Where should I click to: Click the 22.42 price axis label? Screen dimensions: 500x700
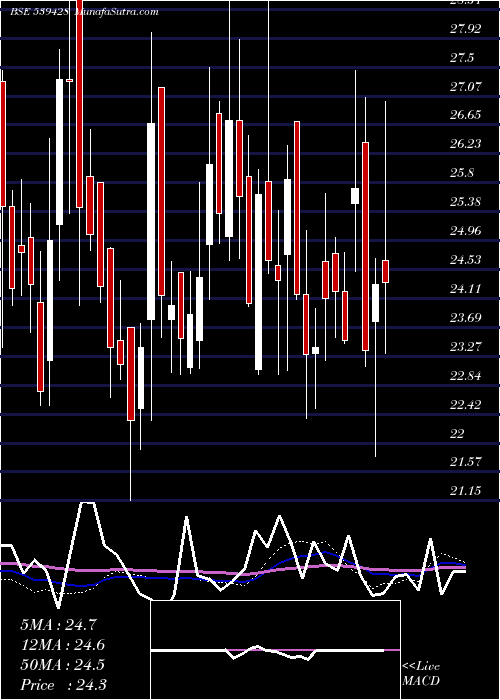466,404
